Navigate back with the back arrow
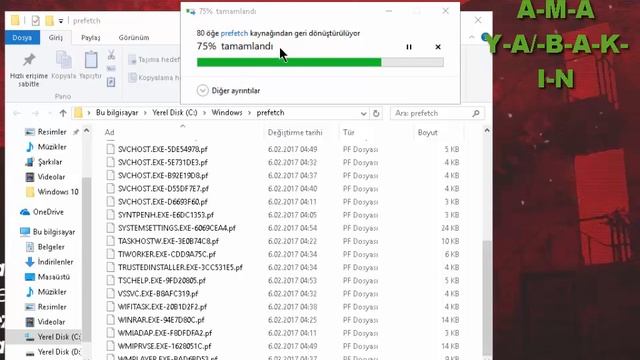 coord(17,113)
